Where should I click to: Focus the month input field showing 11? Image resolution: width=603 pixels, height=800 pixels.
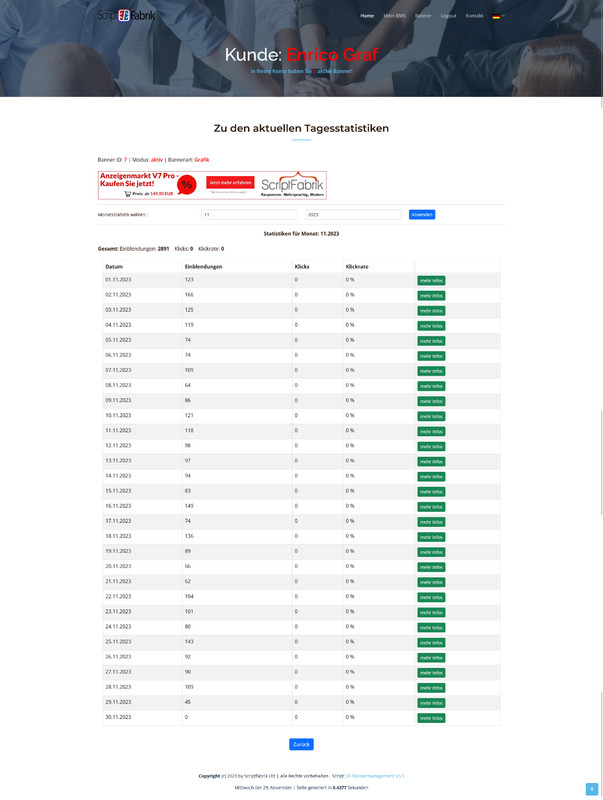click(249, 215)
